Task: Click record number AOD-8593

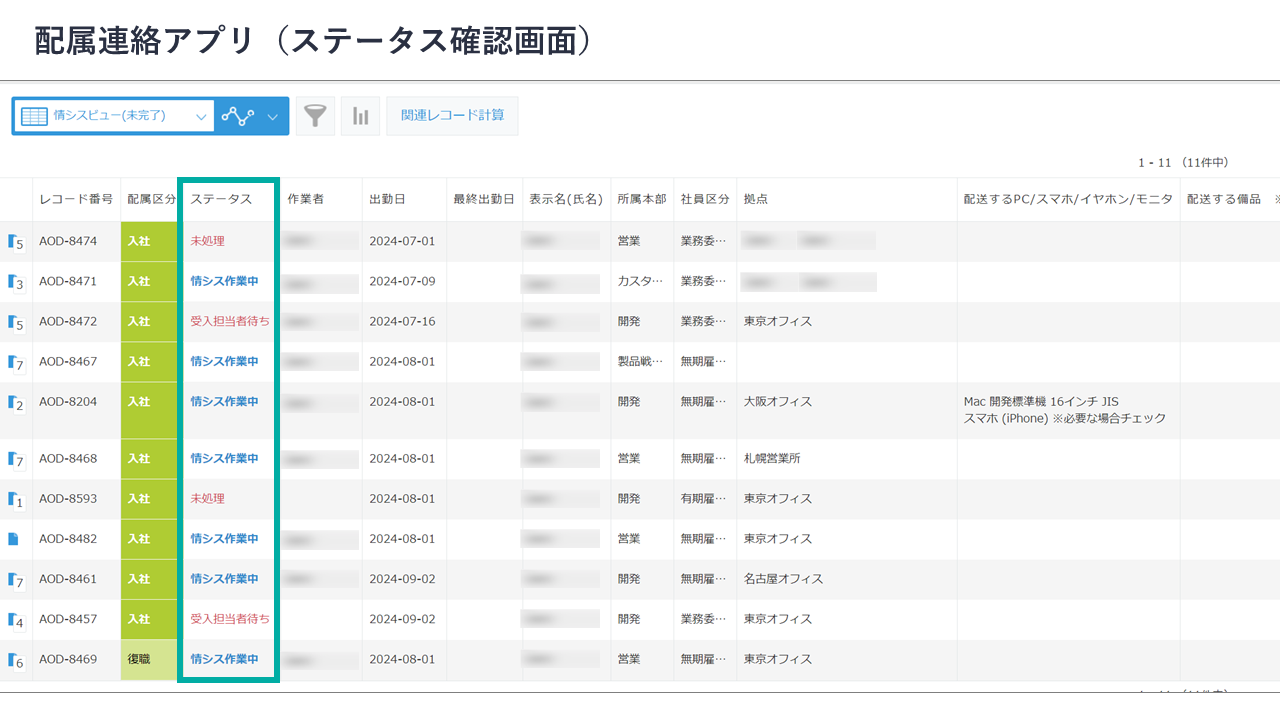Action: tap(68, 499)
